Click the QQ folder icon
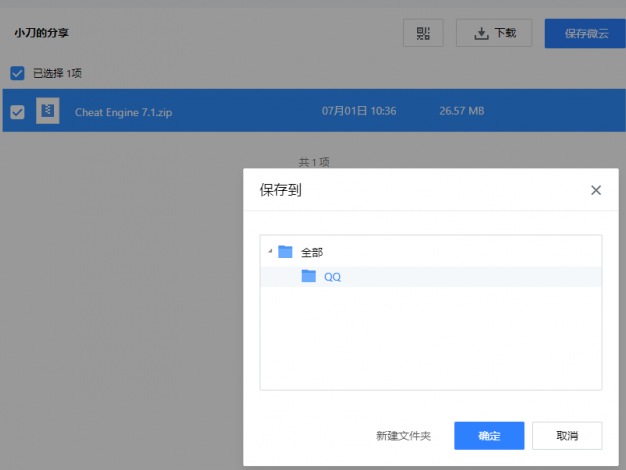Image resolution: width=626 pixels, height=470 pixels. click(x=309, y=276)
